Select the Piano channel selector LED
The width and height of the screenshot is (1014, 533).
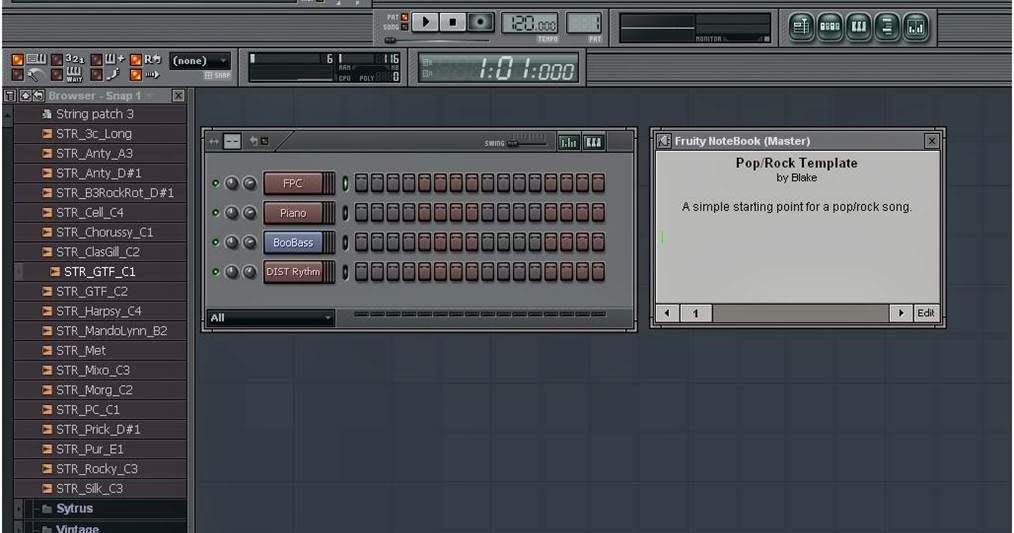[345, 213]
